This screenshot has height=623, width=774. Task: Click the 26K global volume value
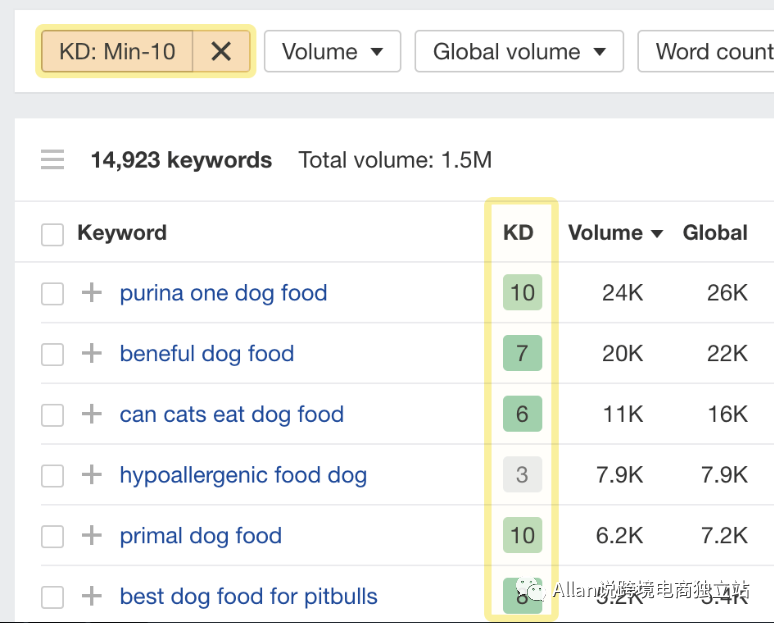click(727, 293)
